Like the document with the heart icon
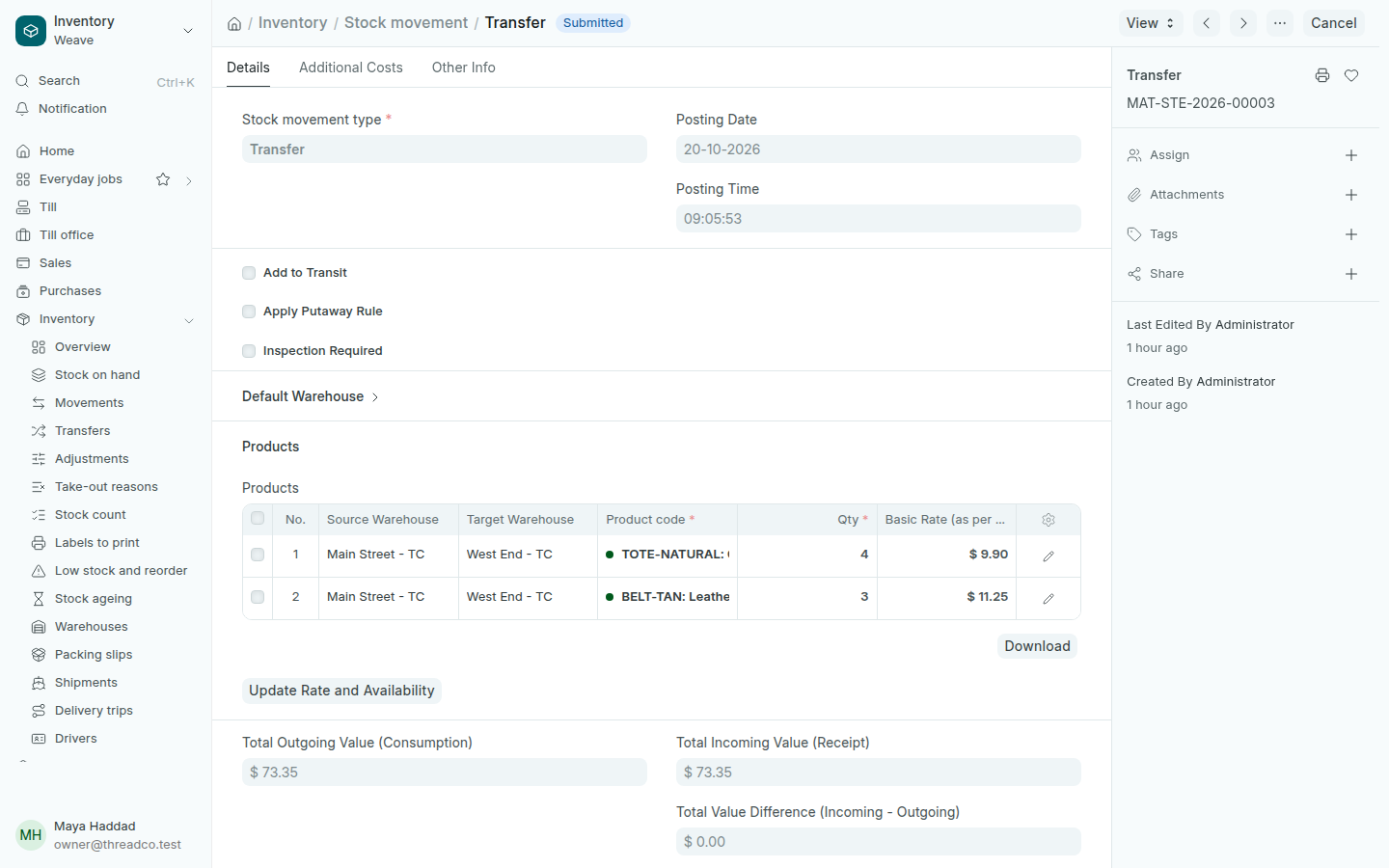Image resolution: width=1389 pixels, height=868 pixels. [1351, 75]
